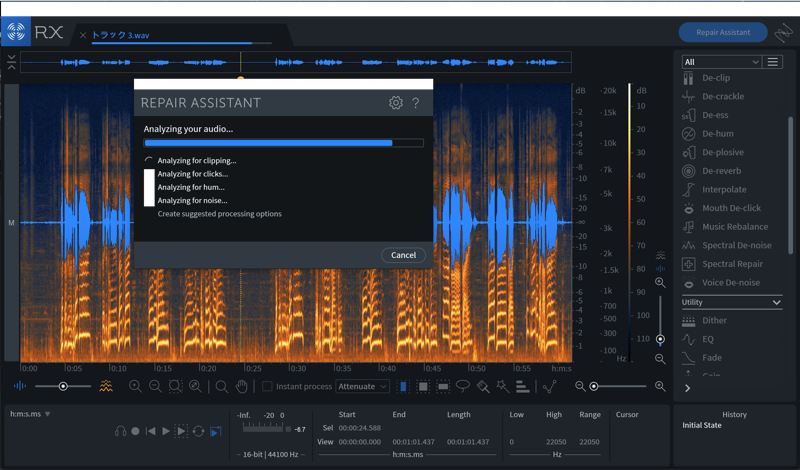Select the zoom tool magnifier
800x470 pixels.
pyautogui.click(x=221, y=387)
